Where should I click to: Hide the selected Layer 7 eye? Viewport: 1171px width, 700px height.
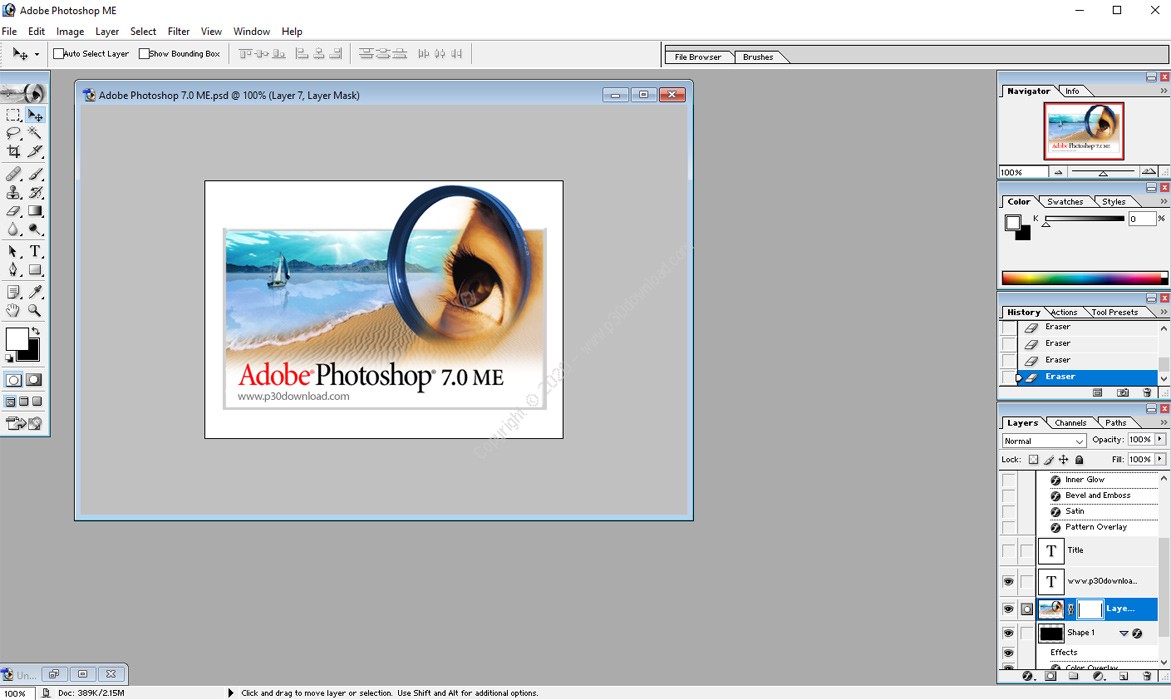point(1008,609)
